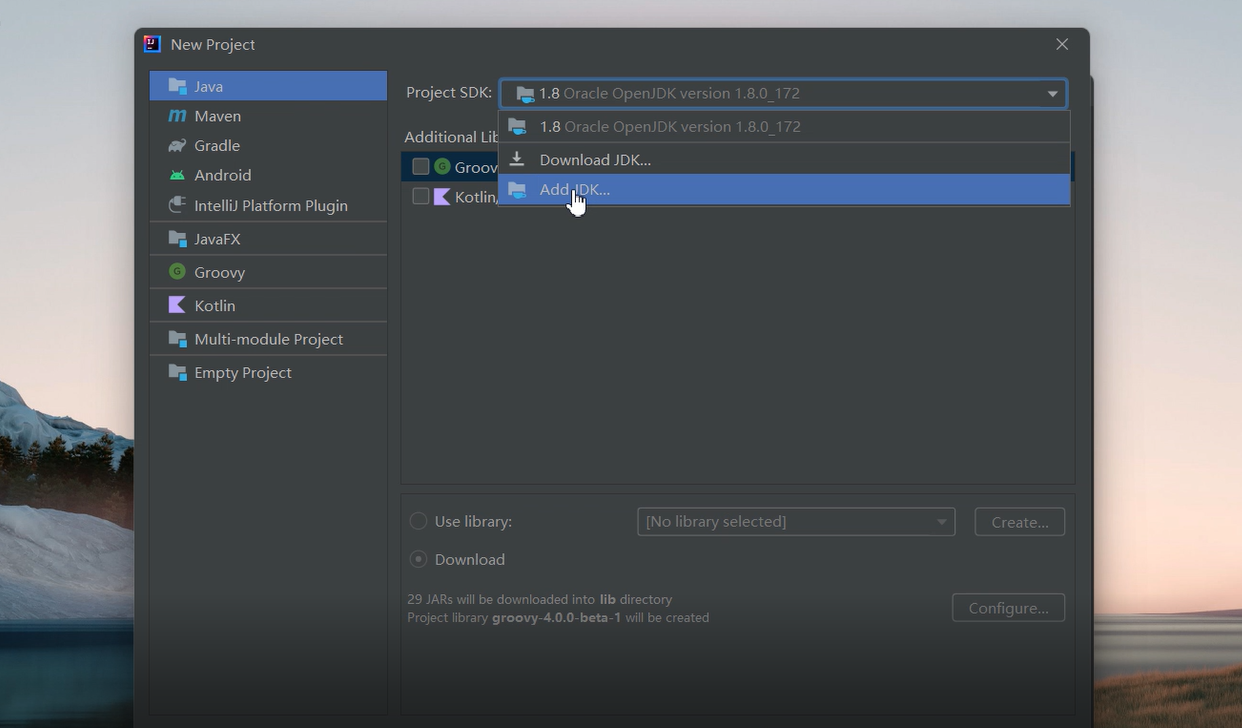Click the Configure... button
Image resolution: width=1242 pixels, height=728 pixels.
pyautogui.click(x=1008, y=608)
